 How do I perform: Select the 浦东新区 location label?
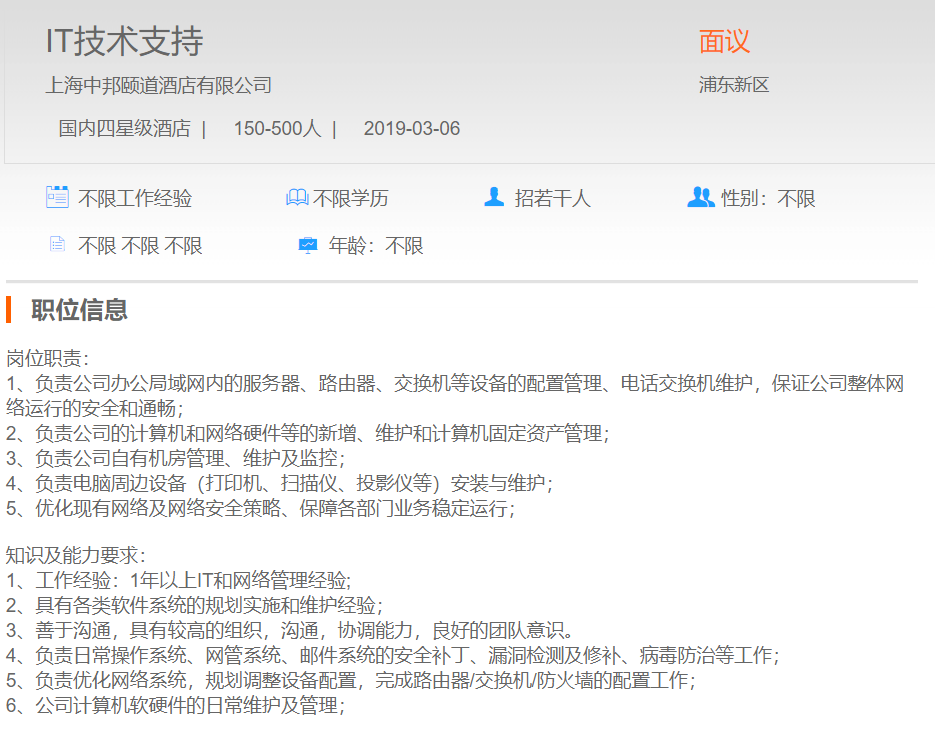(x=734, y=85)
